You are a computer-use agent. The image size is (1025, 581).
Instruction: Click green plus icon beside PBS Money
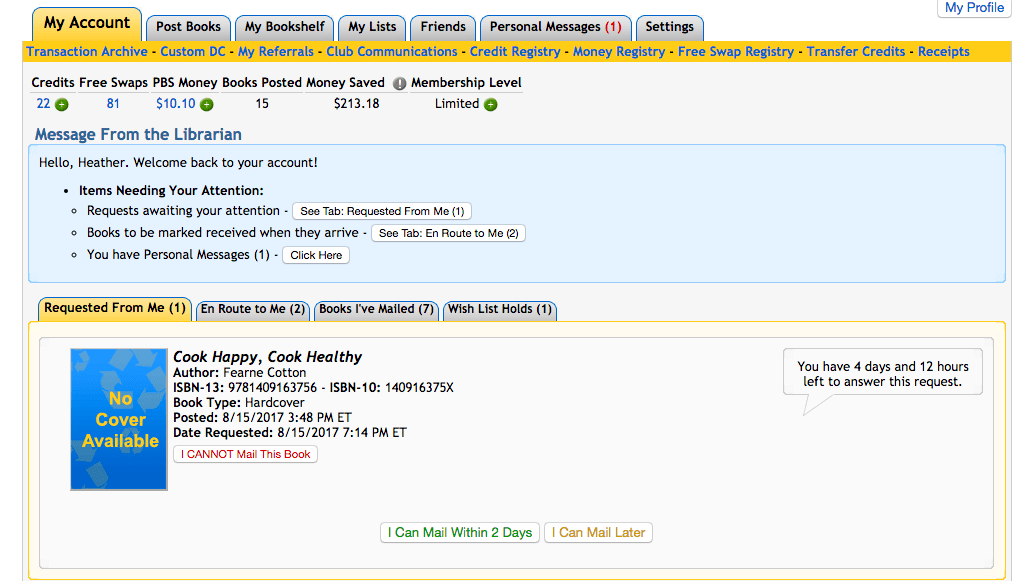[x=207, y=105]
